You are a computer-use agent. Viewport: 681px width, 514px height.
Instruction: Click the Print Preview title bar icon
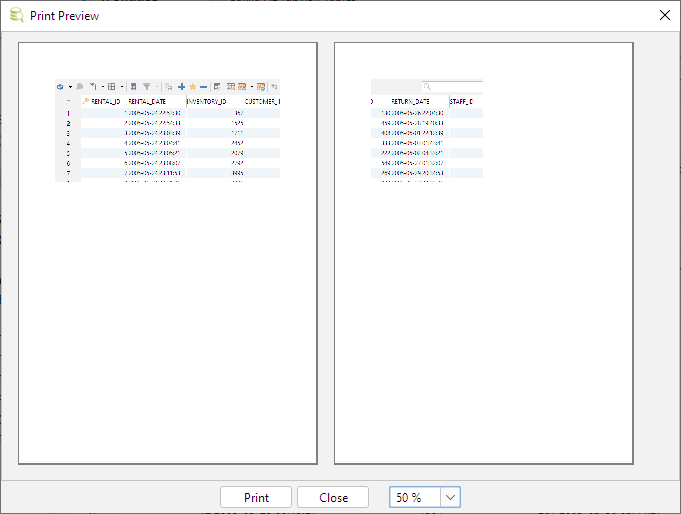click(x=16, y=16)
